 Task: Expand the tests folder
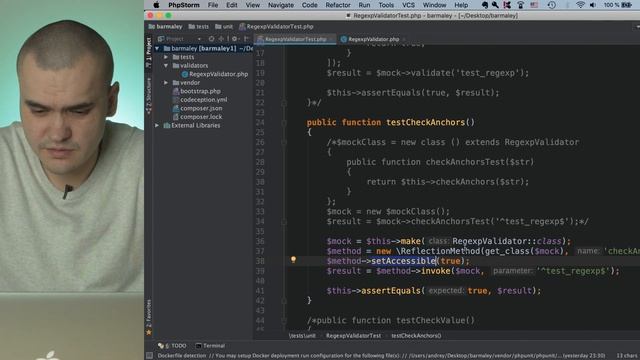tap(166, 57)
